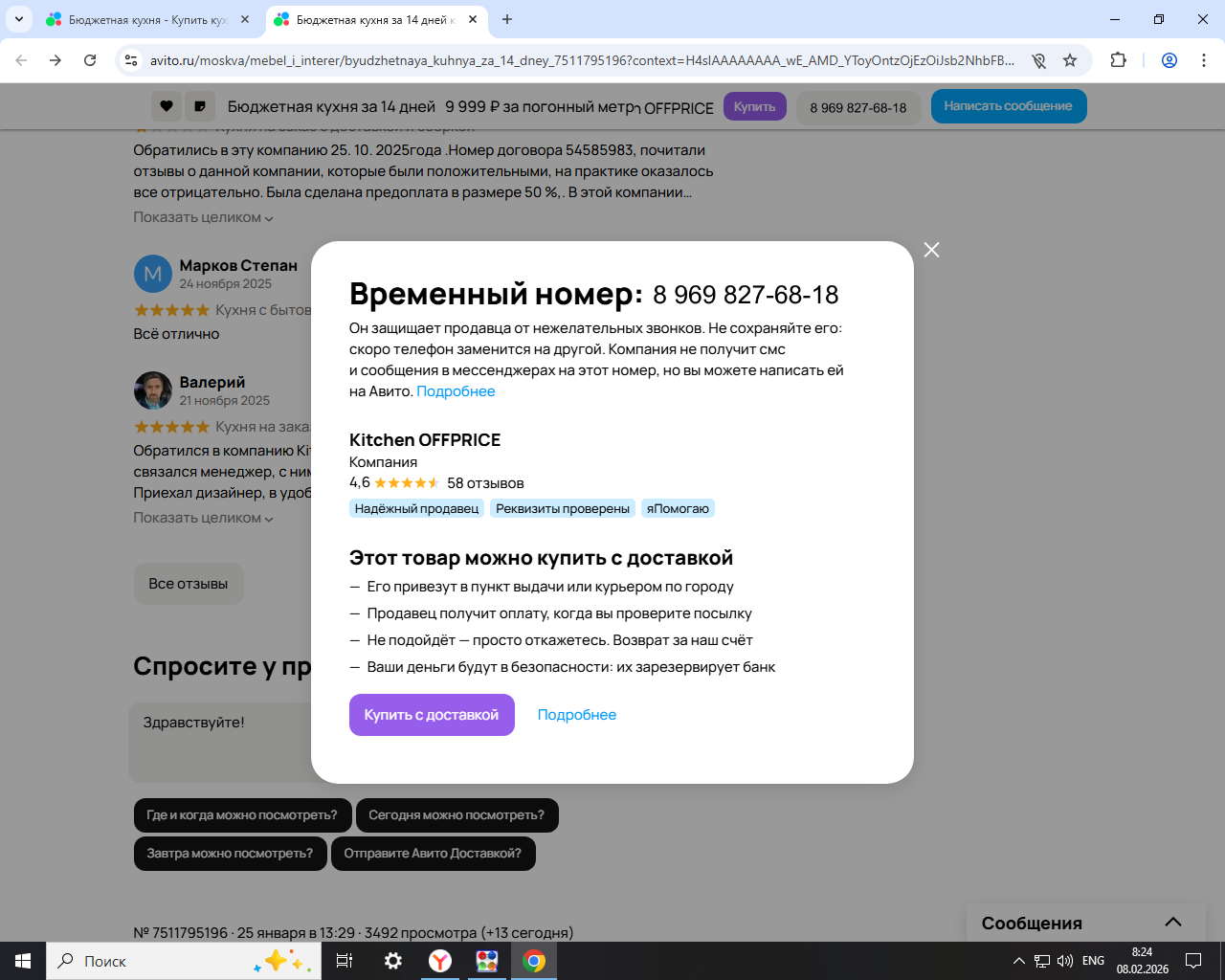Screen dimensions: 1225x980
Task: Click the phone number button in header
Action: (858, 107)
